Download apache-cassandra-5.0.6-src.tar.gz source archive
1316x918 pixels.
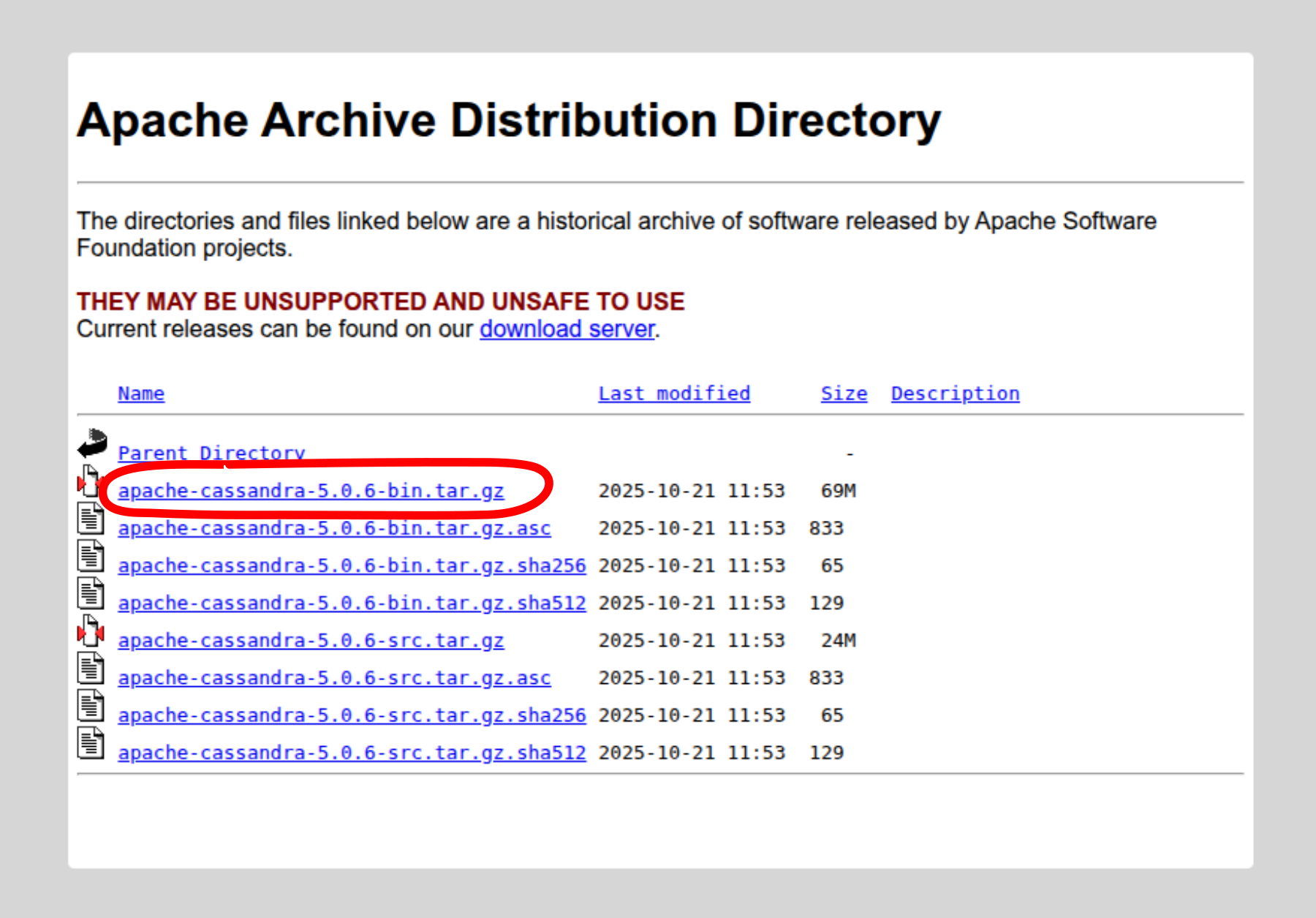pyautogui.click(x=311, y=641)
